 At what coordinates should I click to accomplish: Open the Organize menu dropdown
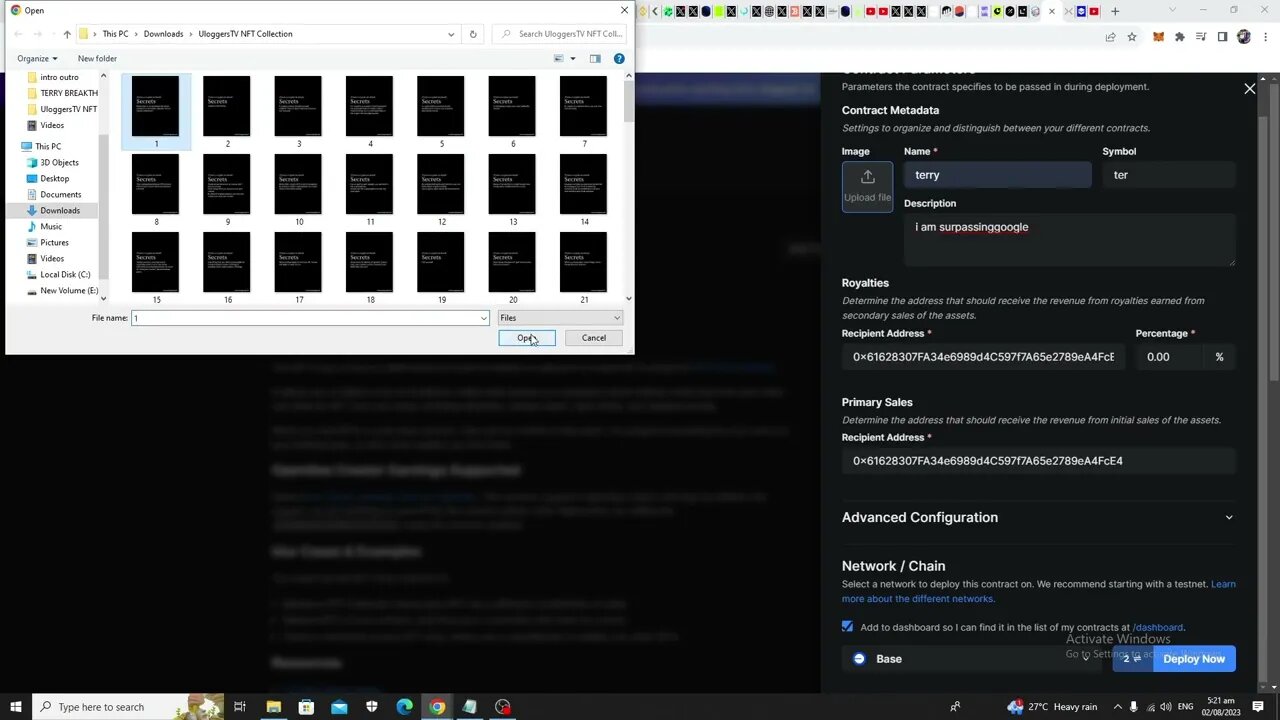(37, 59)
